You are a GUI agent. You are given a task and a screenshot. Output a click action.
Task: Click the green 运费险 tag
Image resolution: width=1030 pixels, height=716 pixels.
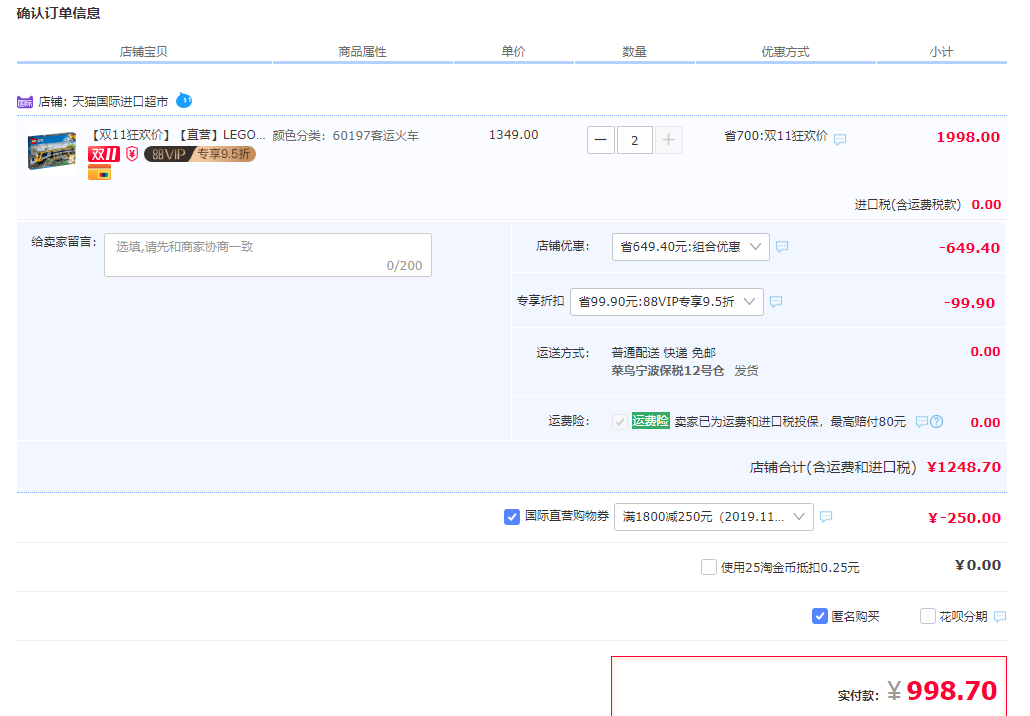coord(650,421)
